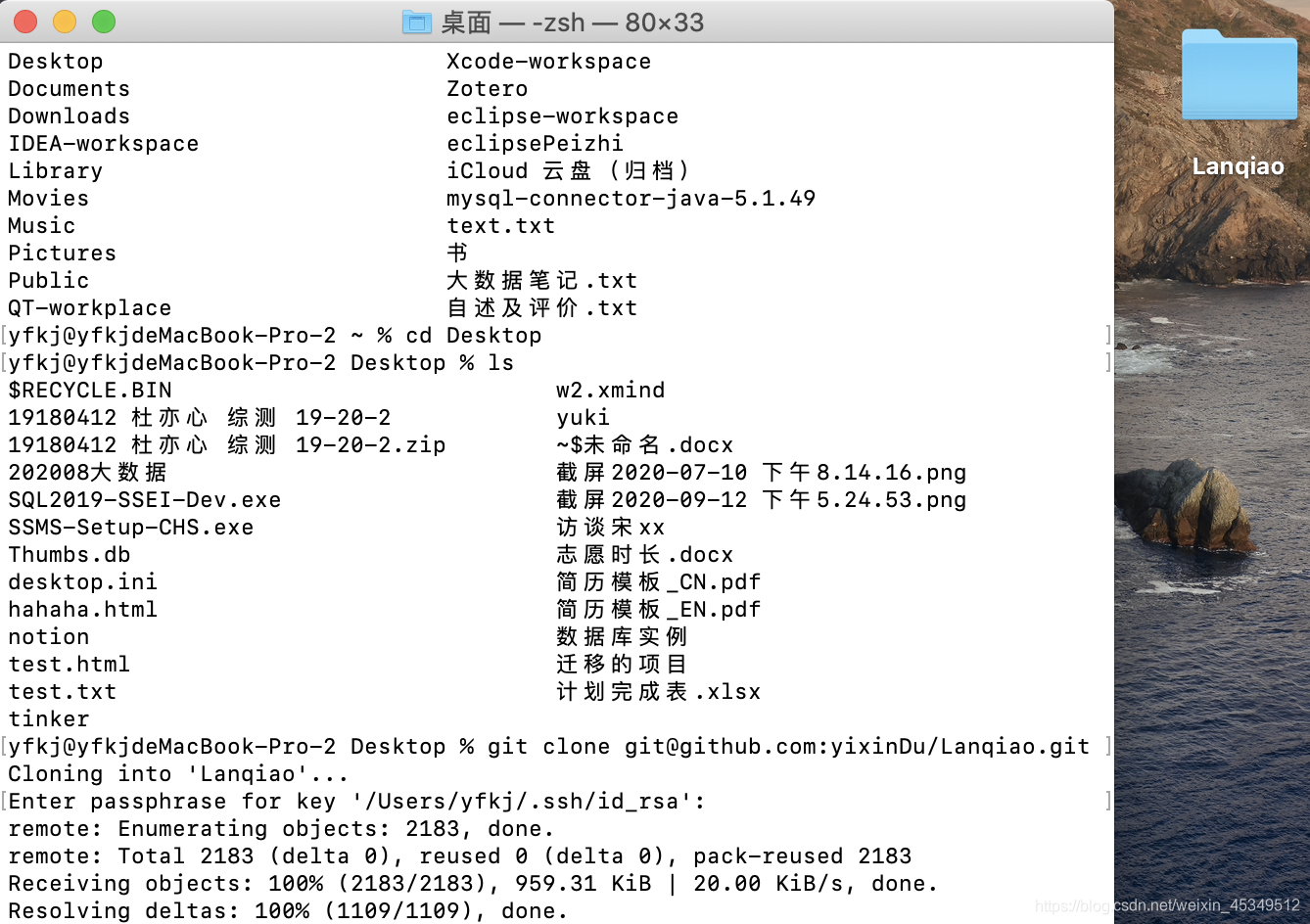Close the terminal window with red button
The image size is (1310, 924).
coord(25,22)
